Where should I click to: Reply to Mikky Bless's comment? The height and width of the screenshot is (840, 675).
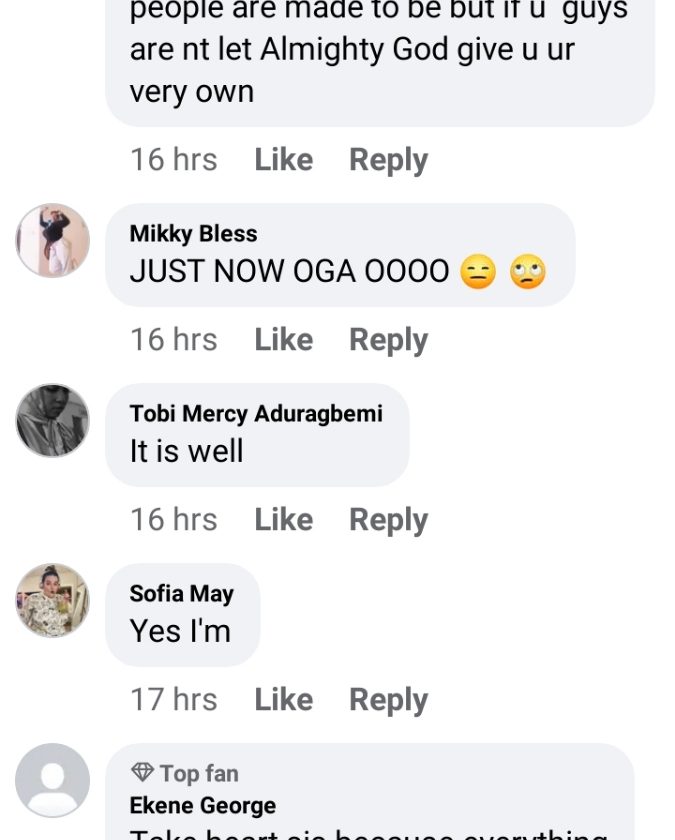click(388, 340)
